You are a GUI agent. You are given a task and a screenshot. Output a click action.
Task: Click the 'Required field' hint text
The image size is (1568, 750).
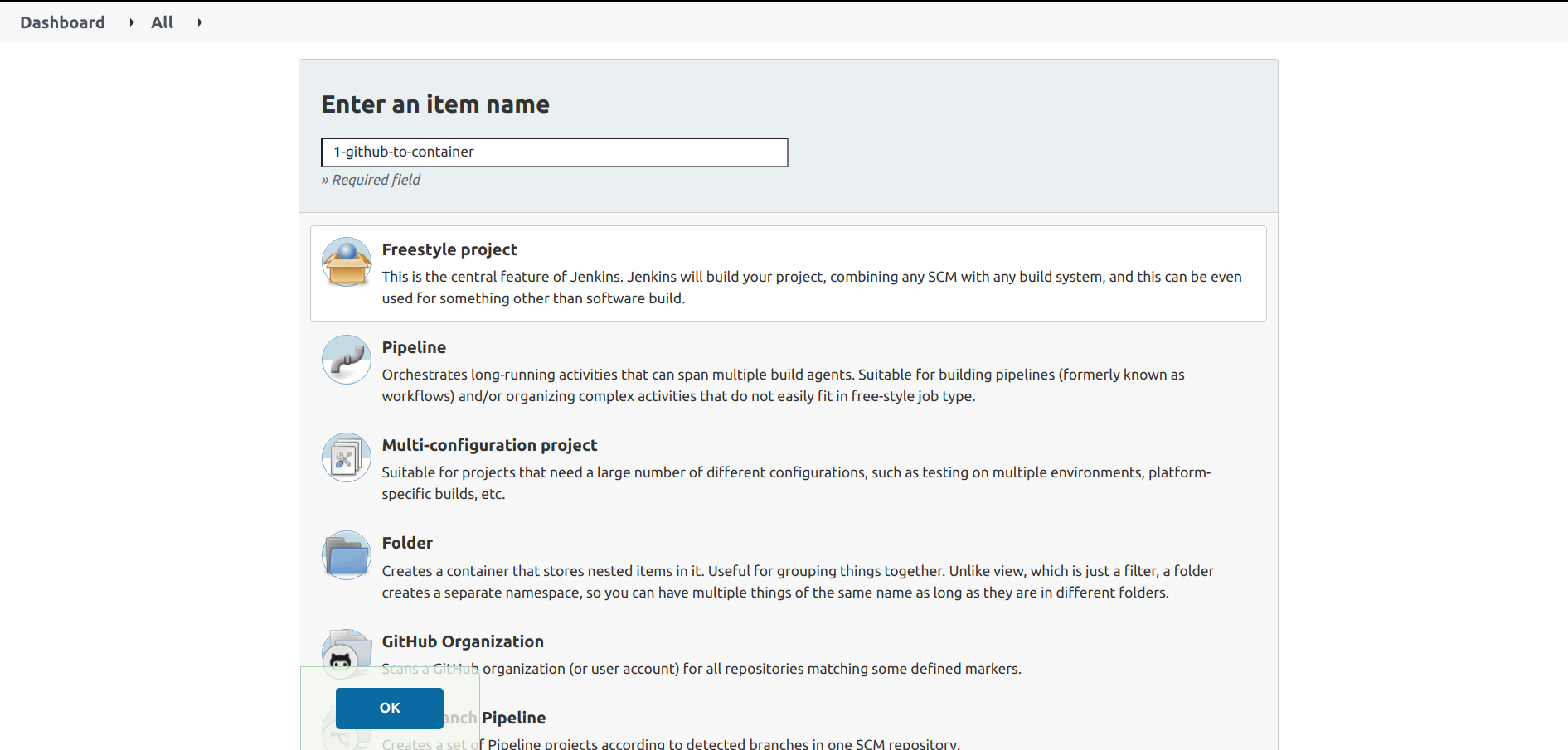(x=371, y=180)
